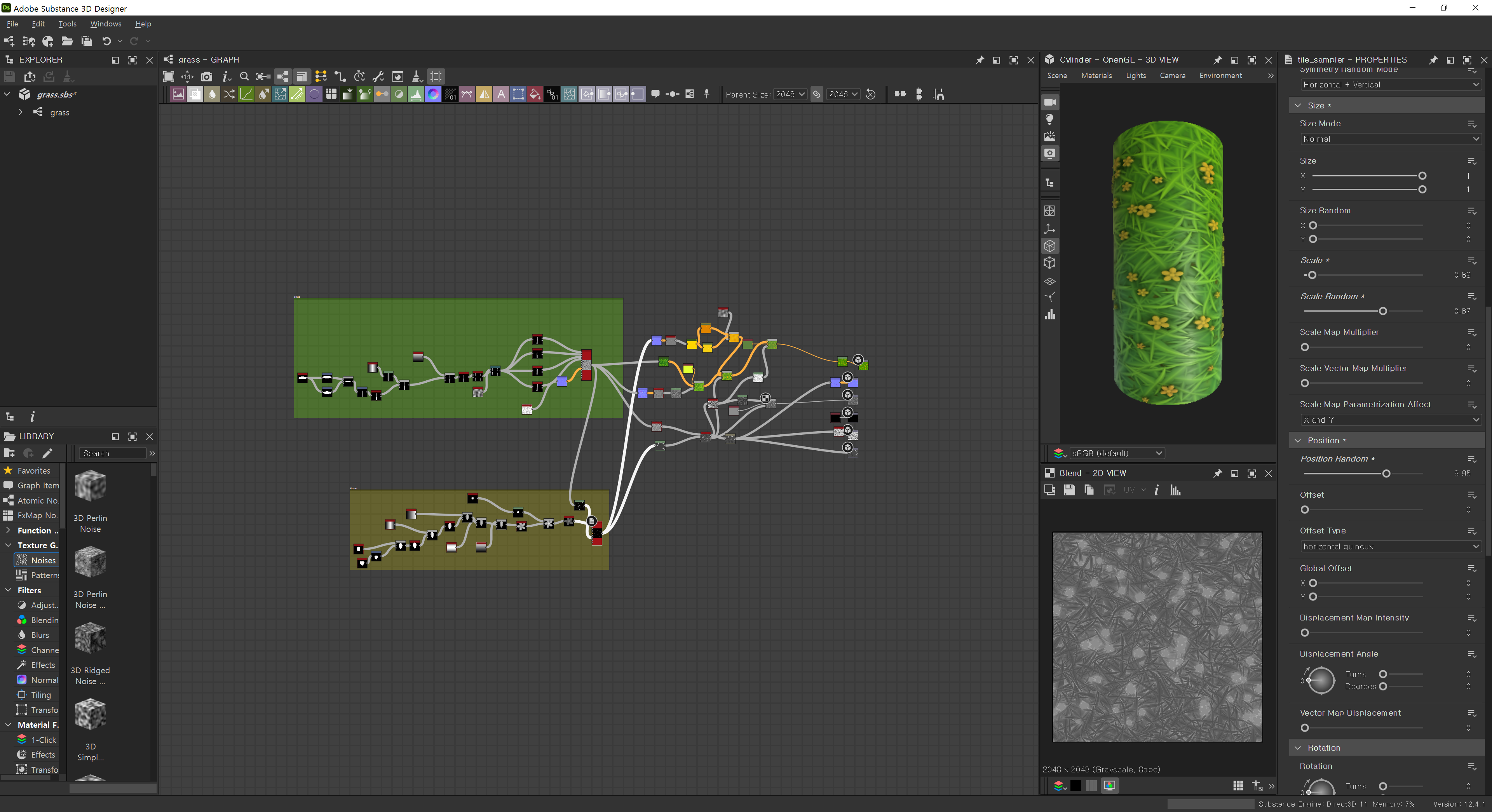Add a Levels histogram node
1492x812 pixels.
(416, 94)
